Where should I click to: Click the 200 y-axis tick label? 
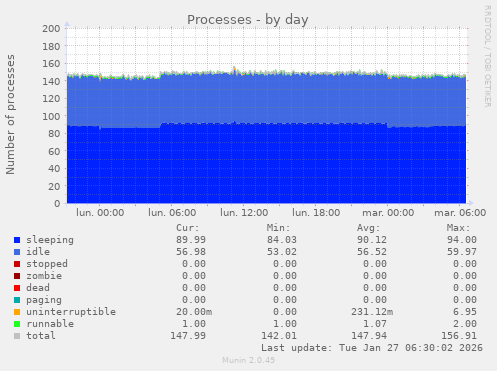pos(51,29)
